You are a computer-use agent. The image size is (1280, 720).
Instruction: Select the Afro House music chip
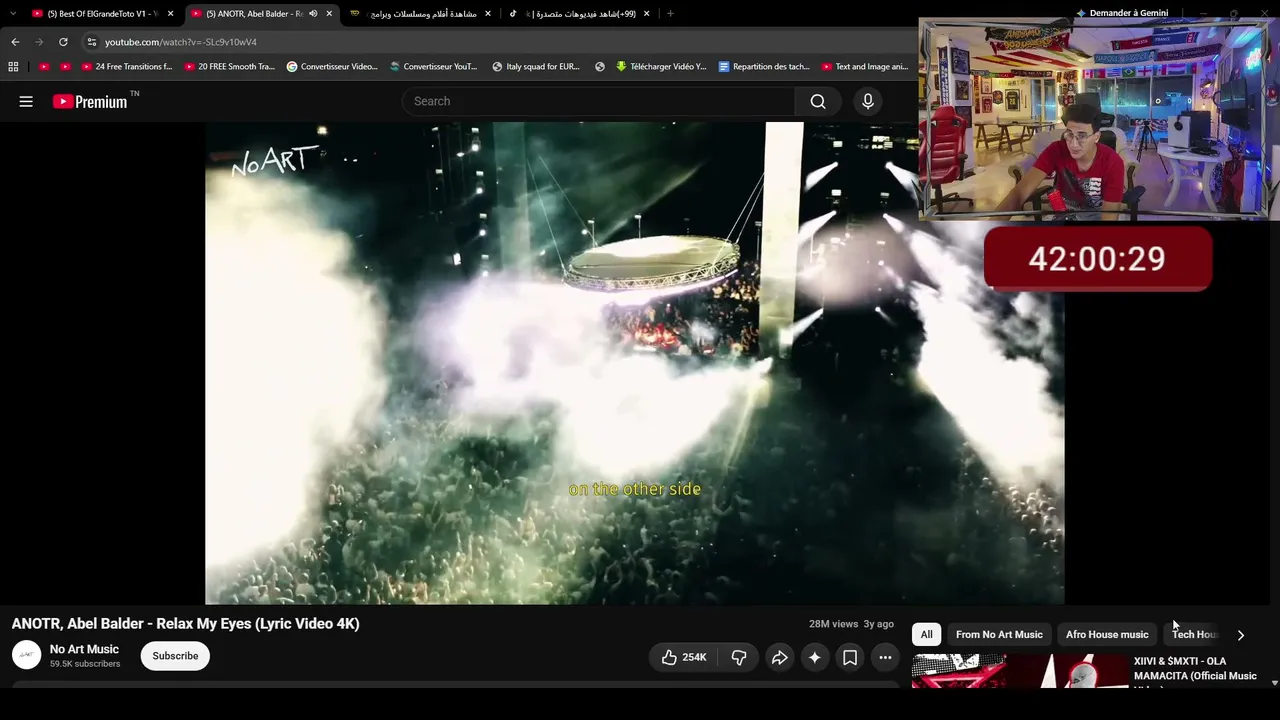tap(1107, 635)
